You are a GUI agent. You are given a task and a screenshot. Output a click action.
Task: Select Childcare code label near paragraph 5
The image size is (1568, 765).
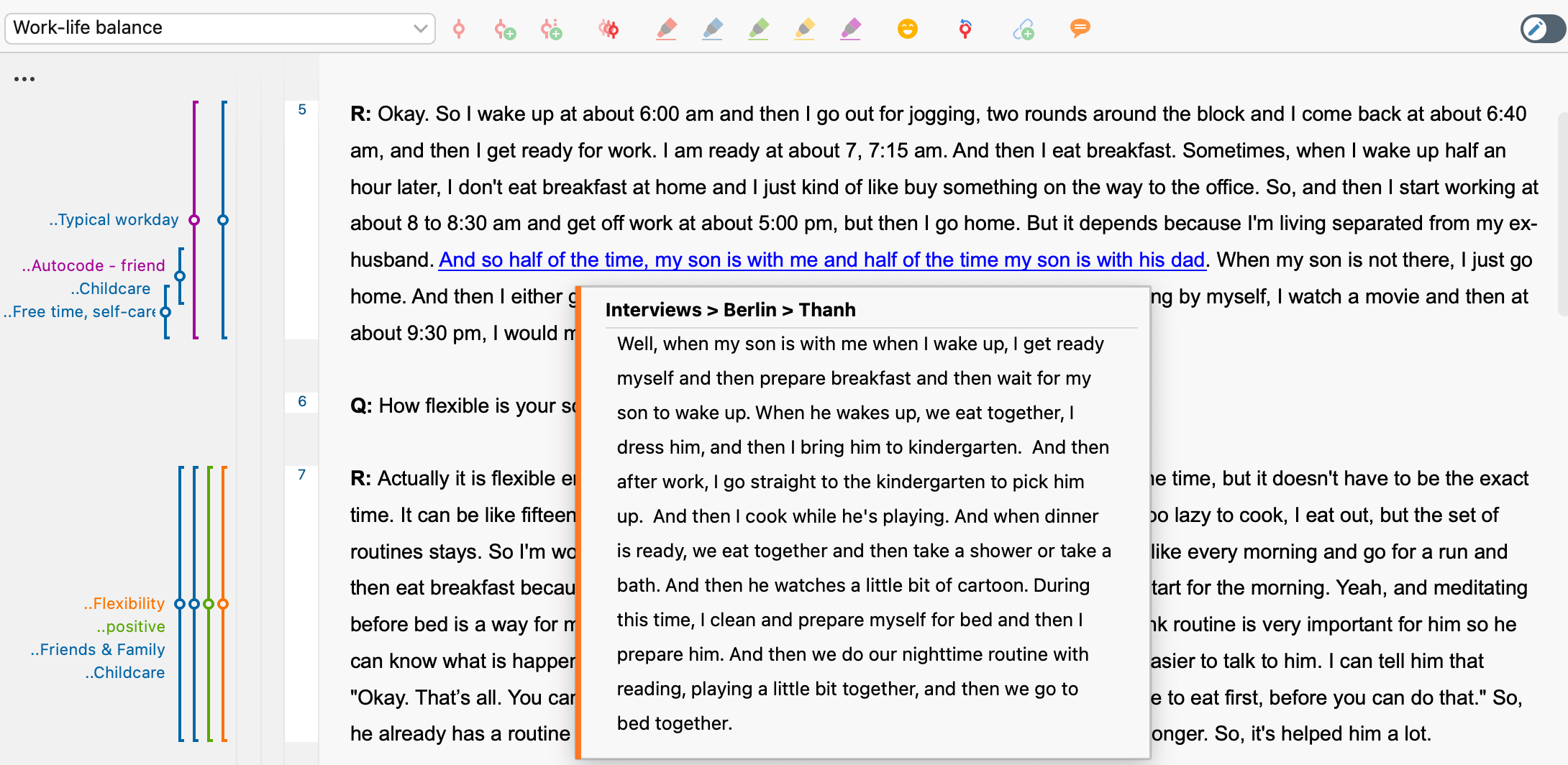[111, 288]
